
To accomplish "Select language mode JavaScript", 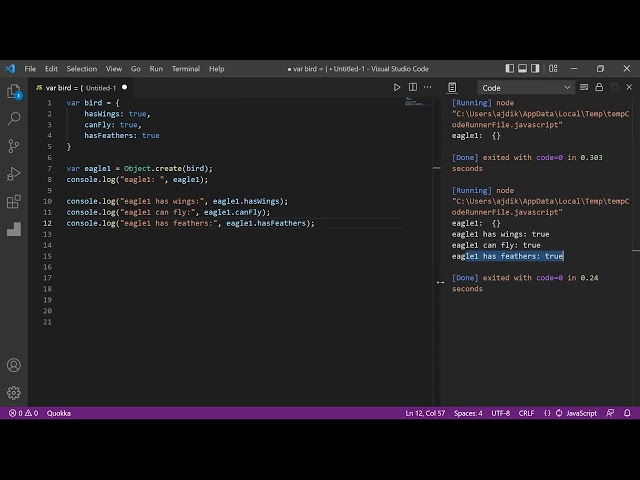I will point(581,413).
